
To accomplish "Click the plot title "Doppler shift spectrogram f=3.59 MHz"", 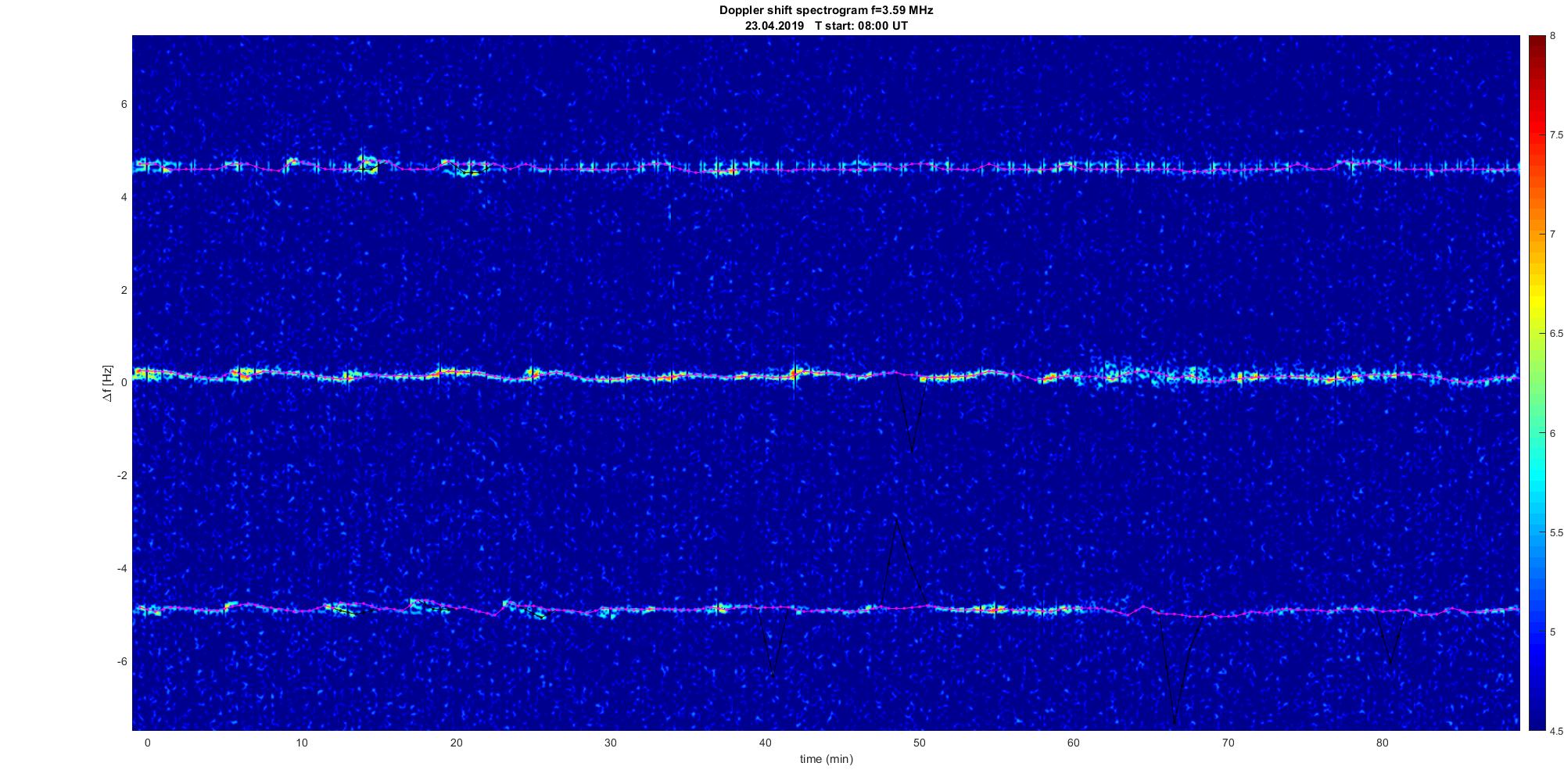I will [x=826, y=10].
